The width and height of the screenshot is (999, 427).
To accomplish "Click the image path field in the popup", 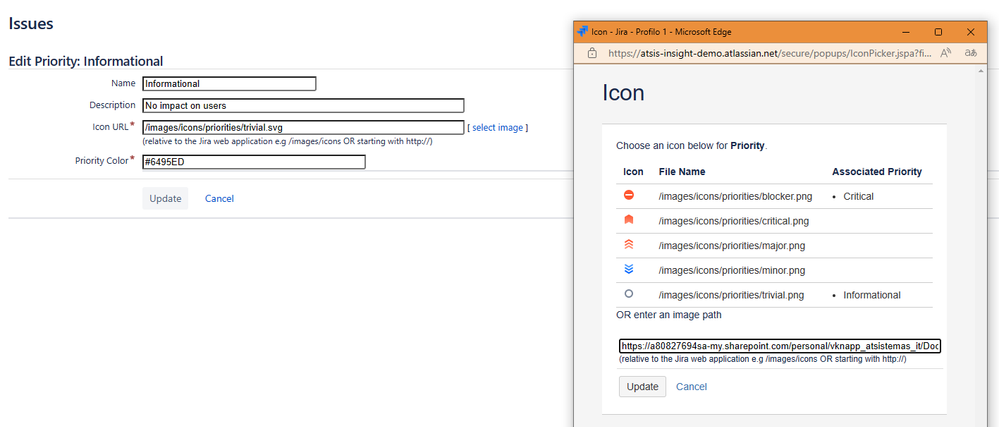I will (x=780, y=346).
